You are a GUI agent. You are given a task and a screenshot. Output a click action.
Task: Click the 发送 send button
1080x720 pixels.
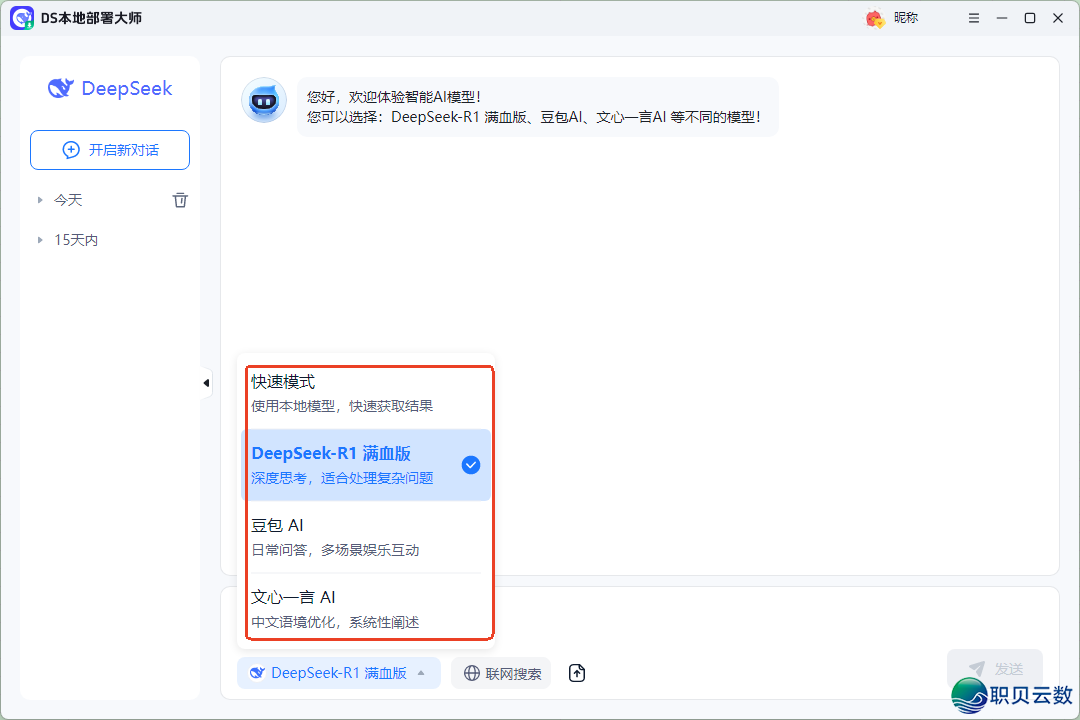click(995, 668)
